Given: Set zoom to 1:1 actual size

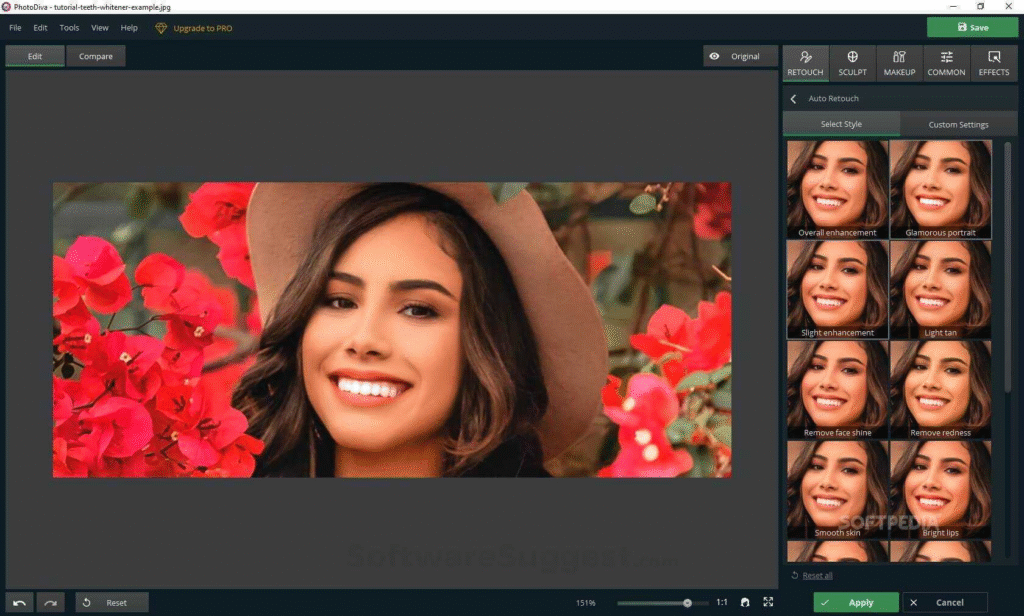Looking at the screenshot, I should point(721,603).
